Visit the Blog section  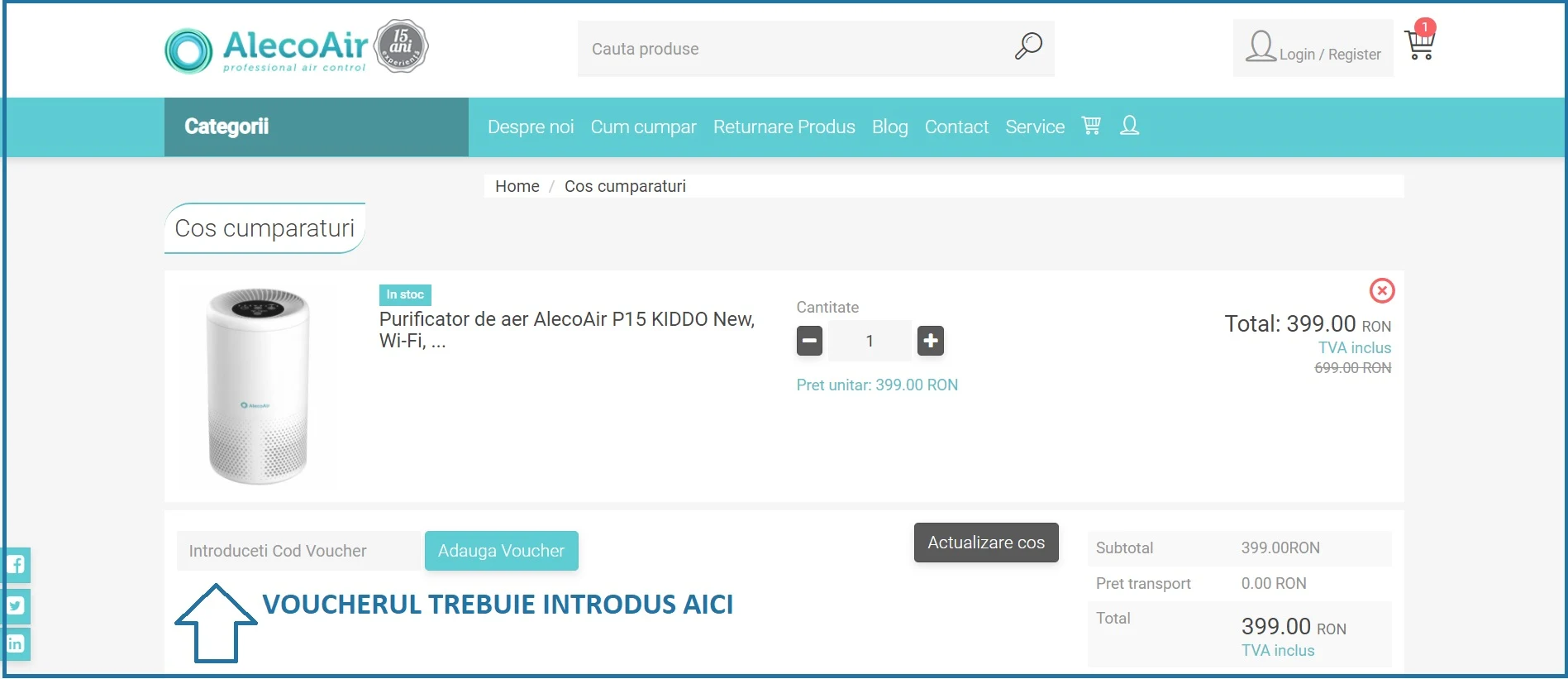889,127
